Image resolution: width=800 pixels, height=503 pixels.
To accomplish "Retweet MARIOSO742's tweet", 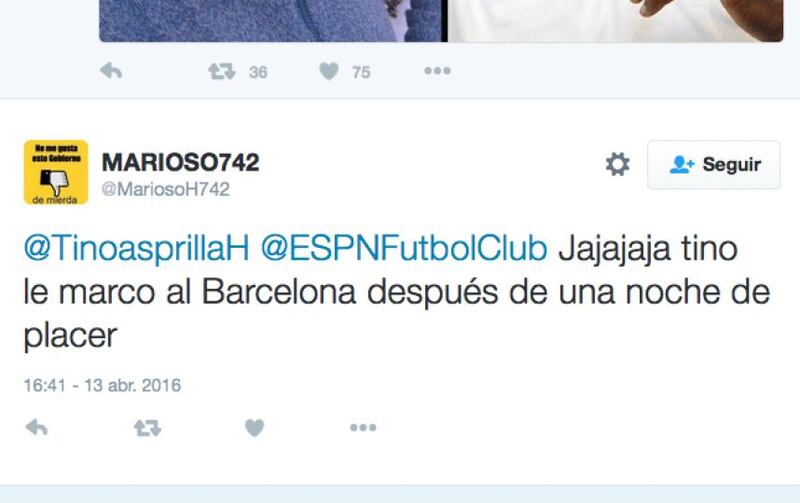I will [x=147, y=427].
